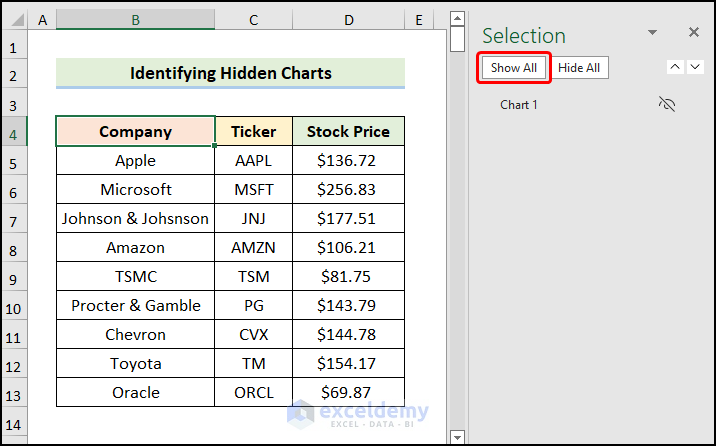Select the Apple cell
The image size is (716, 446).
pos(136,160)
